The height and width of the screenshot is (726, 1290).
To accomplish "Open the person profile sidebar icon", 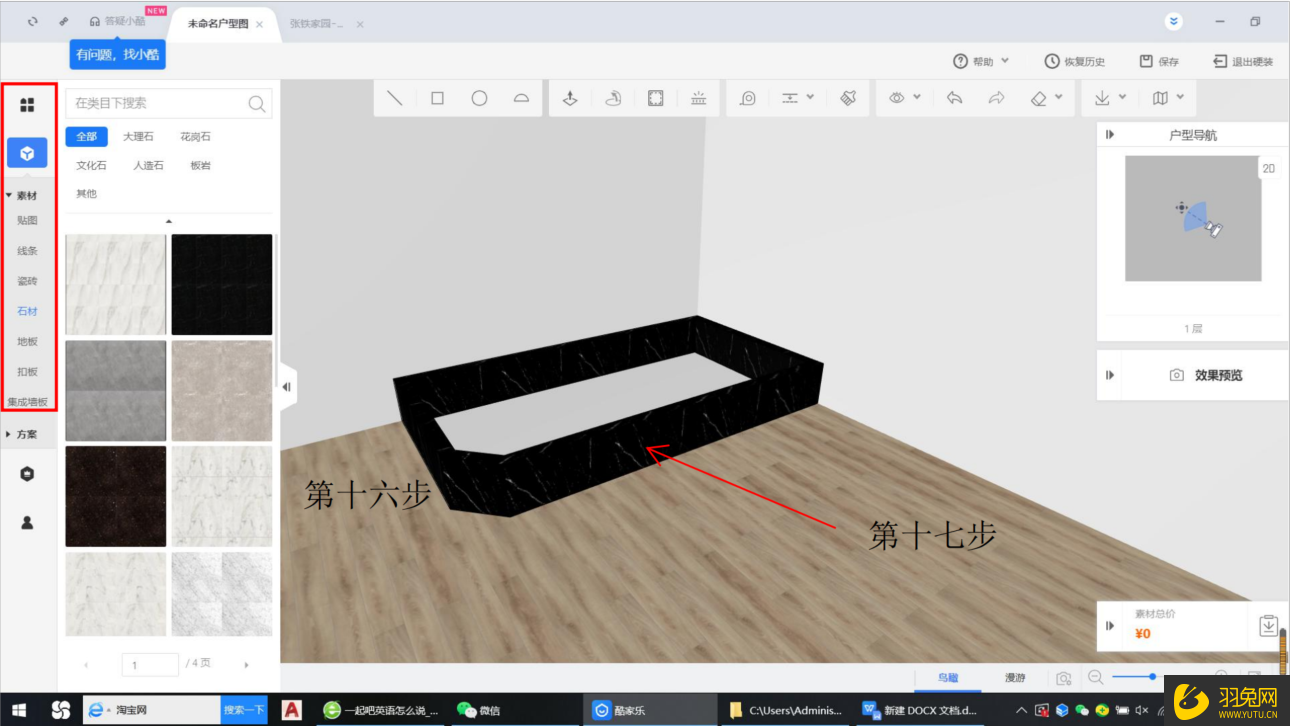I will click(x=27, y=522).
